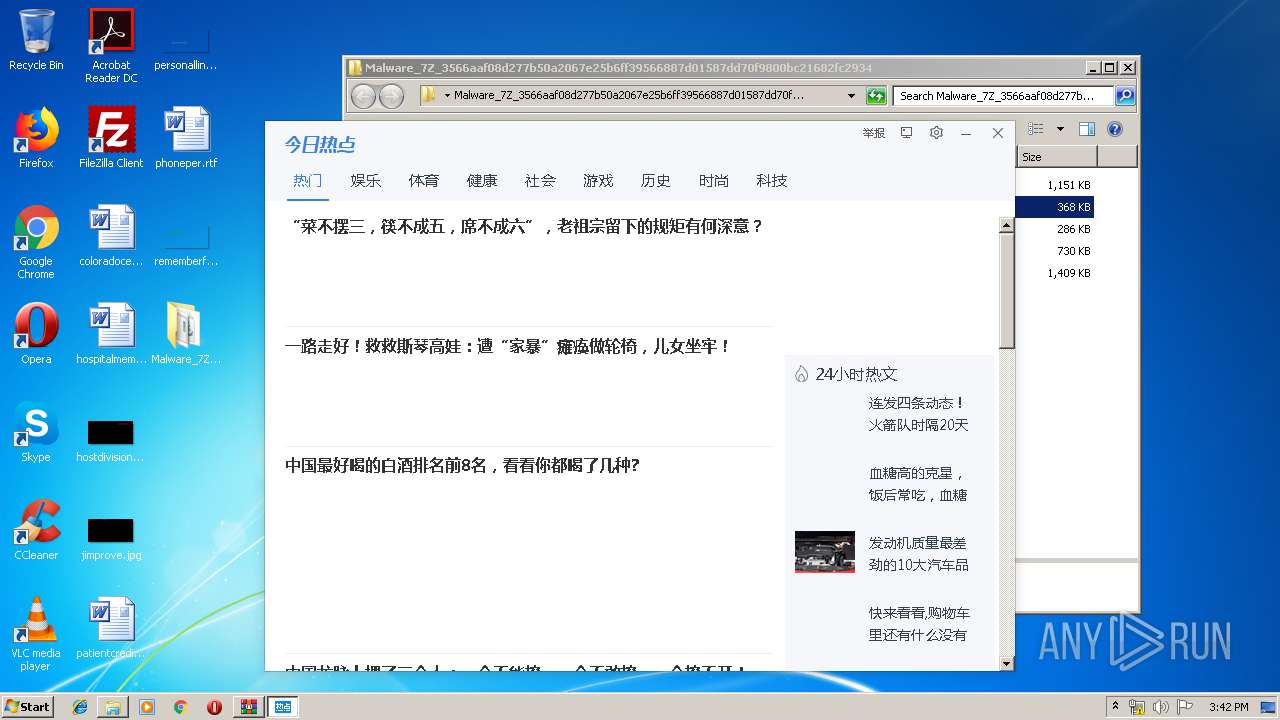
Task: Click the Explorer address bar path
Action: point(629,96)
